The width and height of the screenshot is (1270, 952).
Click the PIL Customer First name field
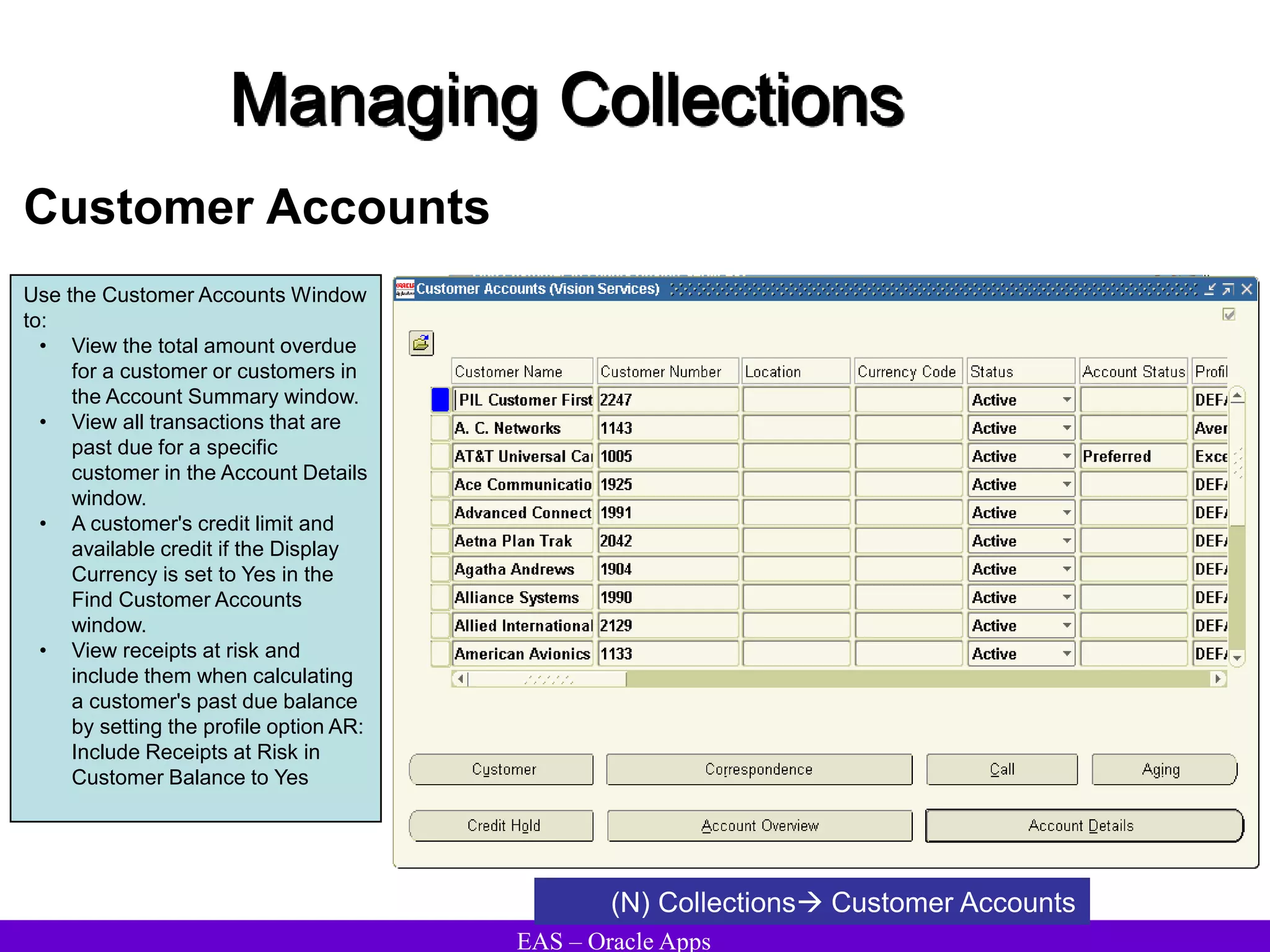point(523,400)
